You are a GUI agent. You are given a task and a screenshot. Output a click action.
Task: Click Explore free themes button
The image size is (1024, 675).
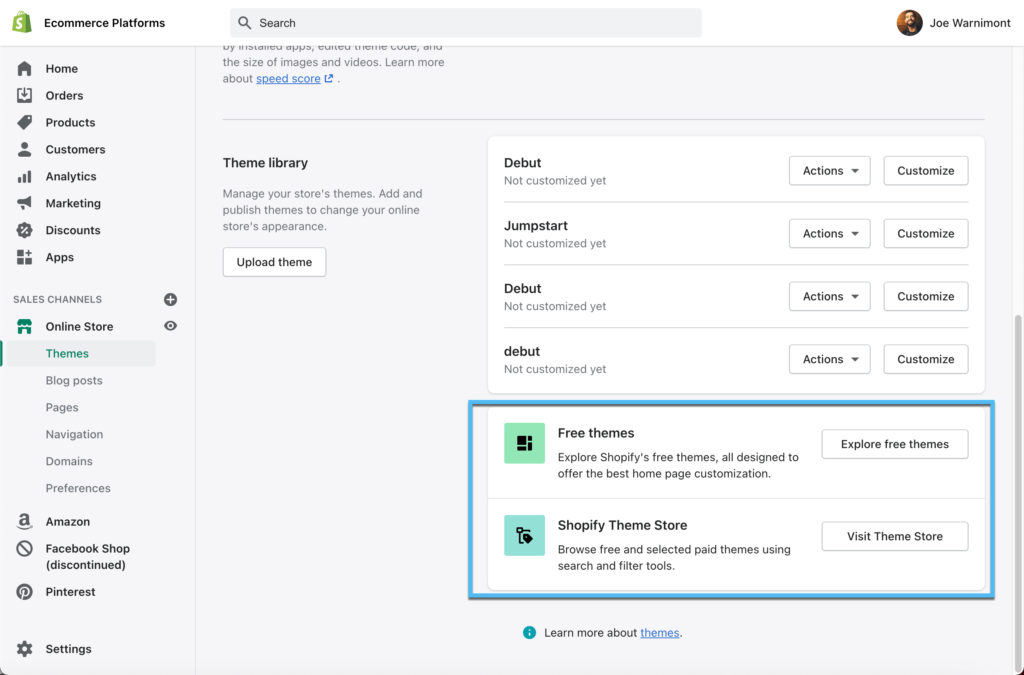895,444
